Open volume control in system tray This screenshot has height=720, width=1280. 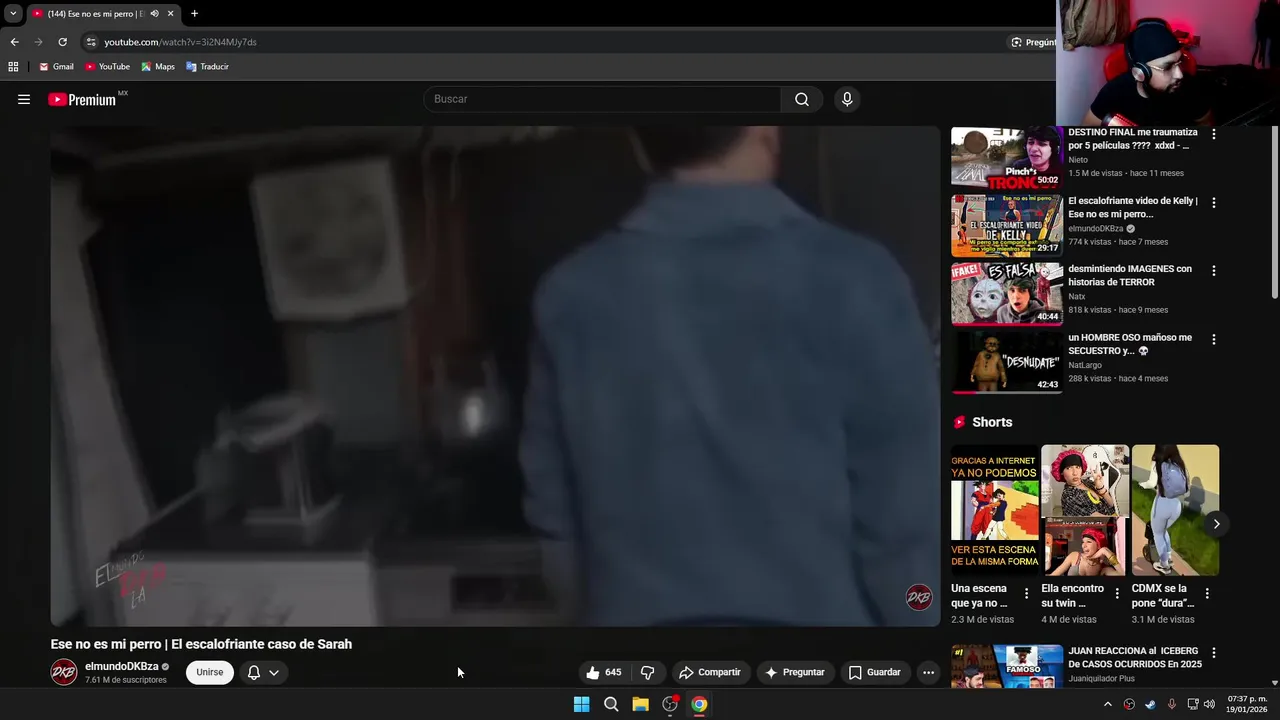coord(1209,704)
